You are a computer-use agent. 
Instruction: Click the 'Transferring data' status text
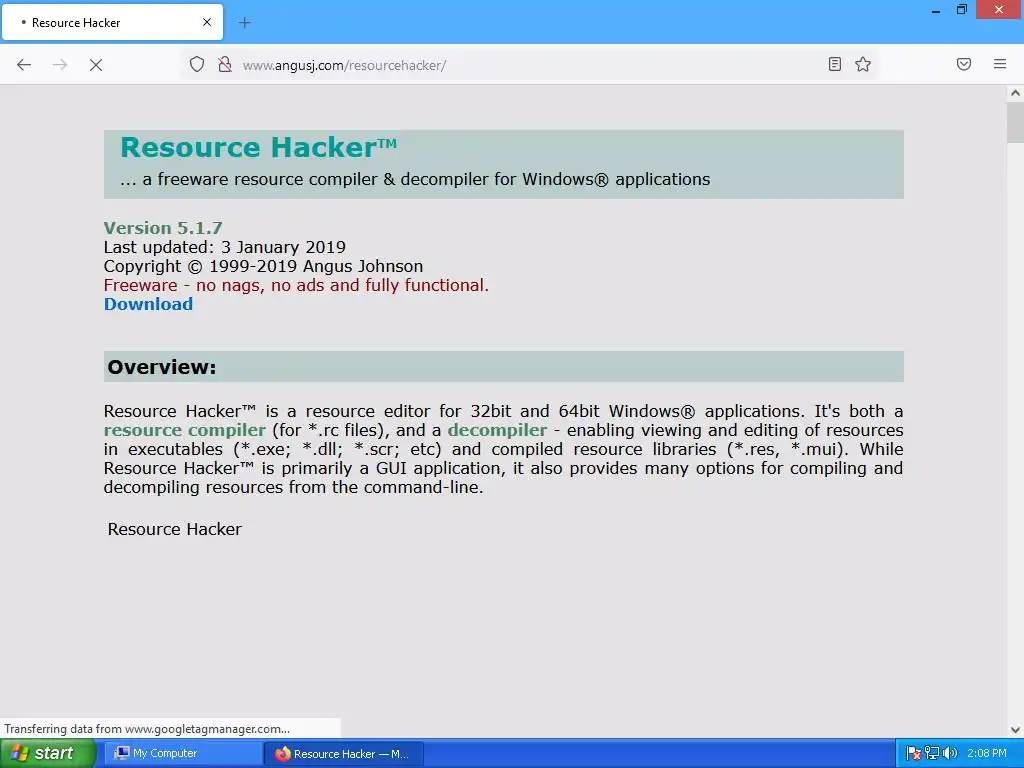tap(147, 729)
